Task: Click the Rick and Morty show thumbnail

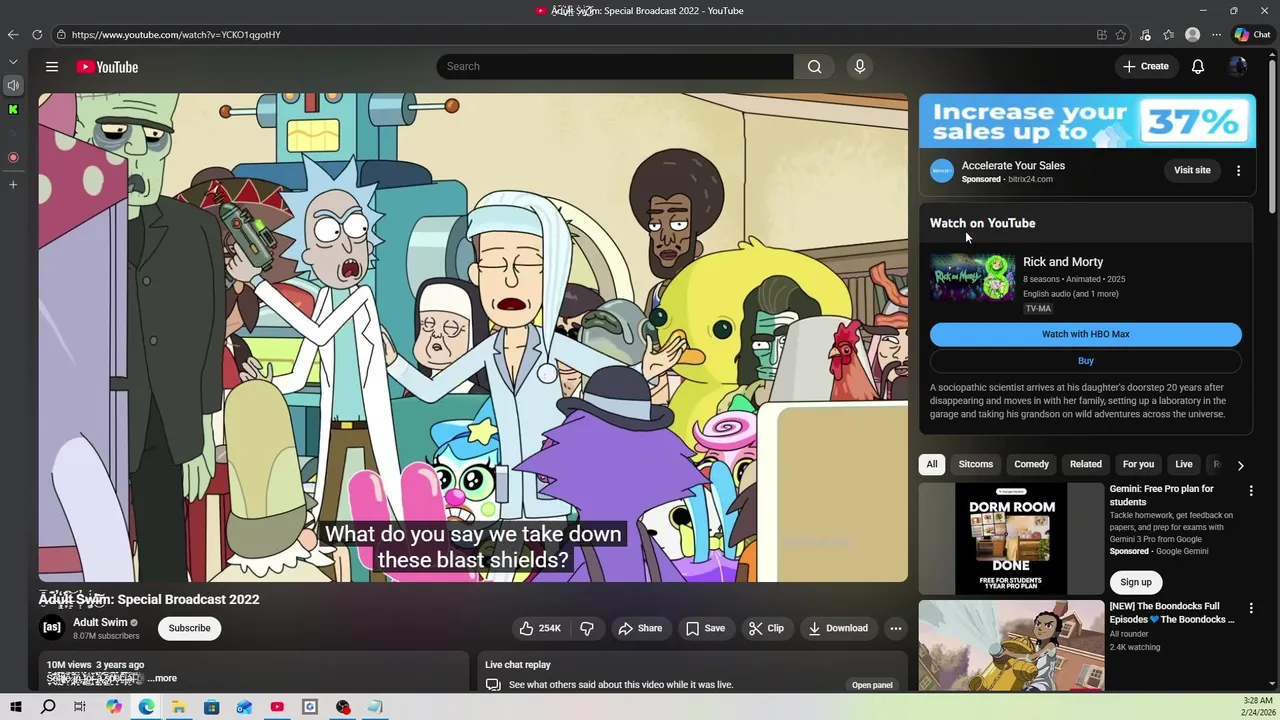Action: coord(972,277)
